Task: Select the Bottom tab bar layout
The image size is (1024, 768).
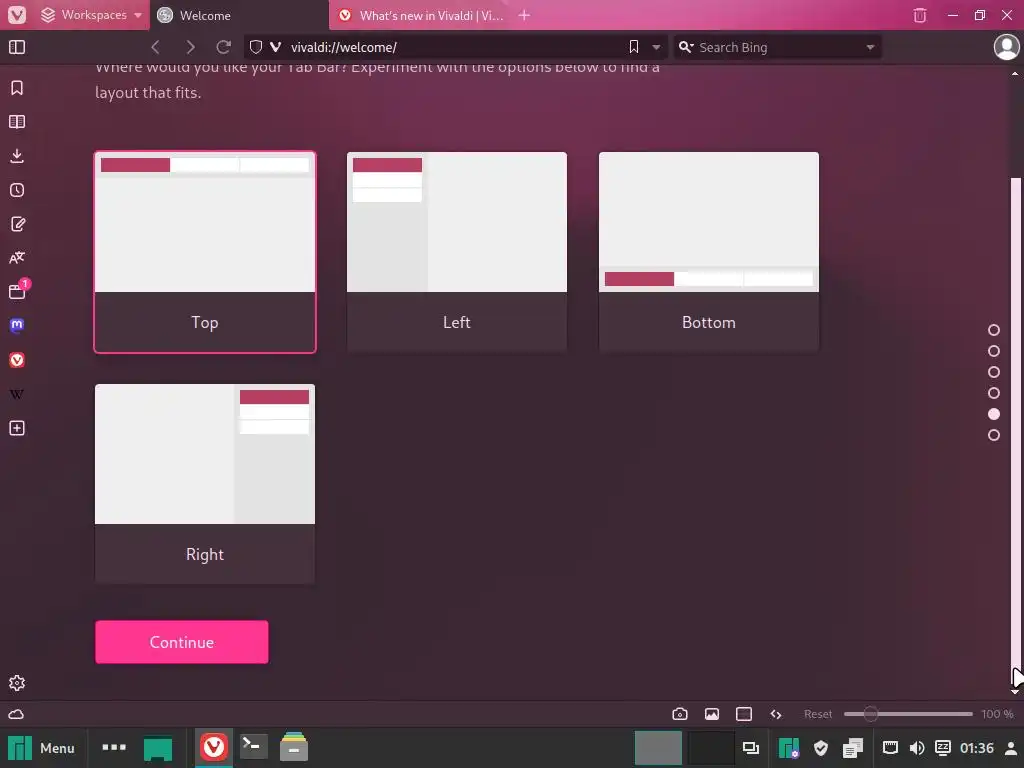Action: pyautogui.click(x=709, y=252)
